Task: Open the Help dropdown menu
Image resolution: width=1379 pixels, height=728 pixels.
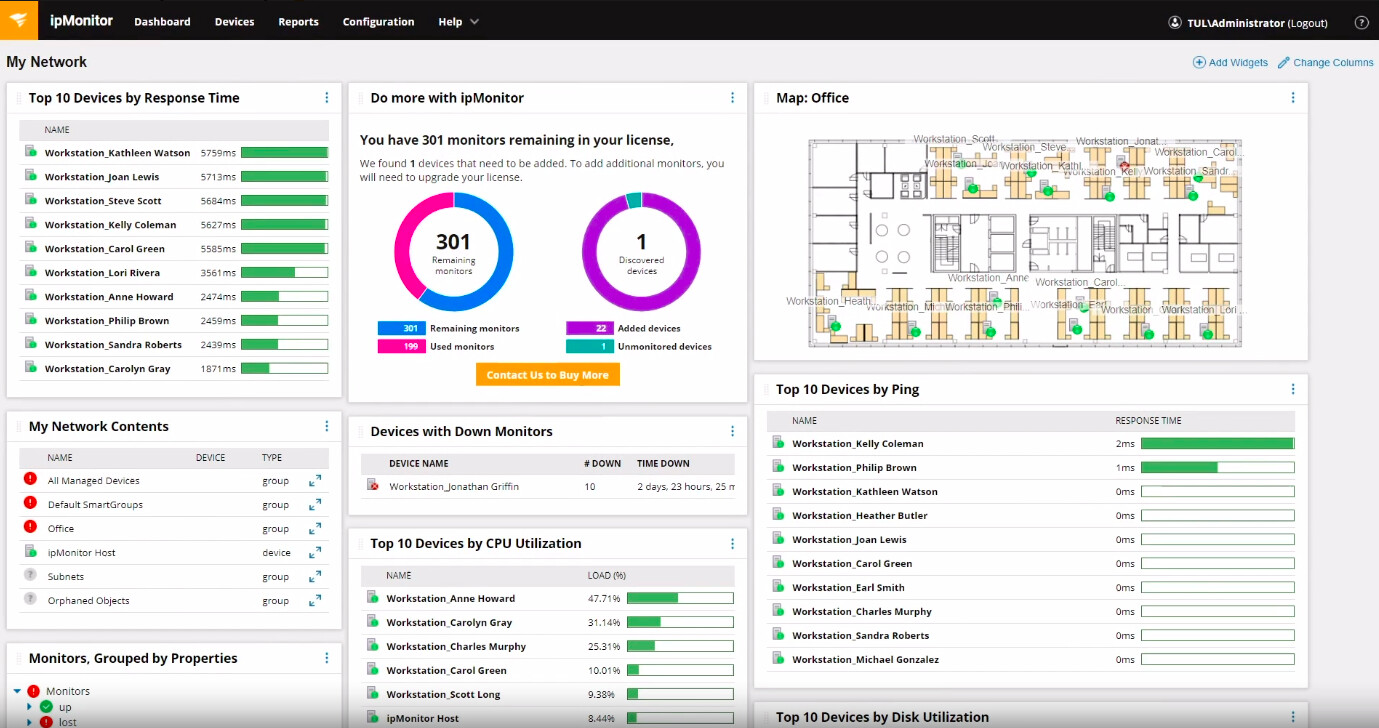Action: click(458, 21)
